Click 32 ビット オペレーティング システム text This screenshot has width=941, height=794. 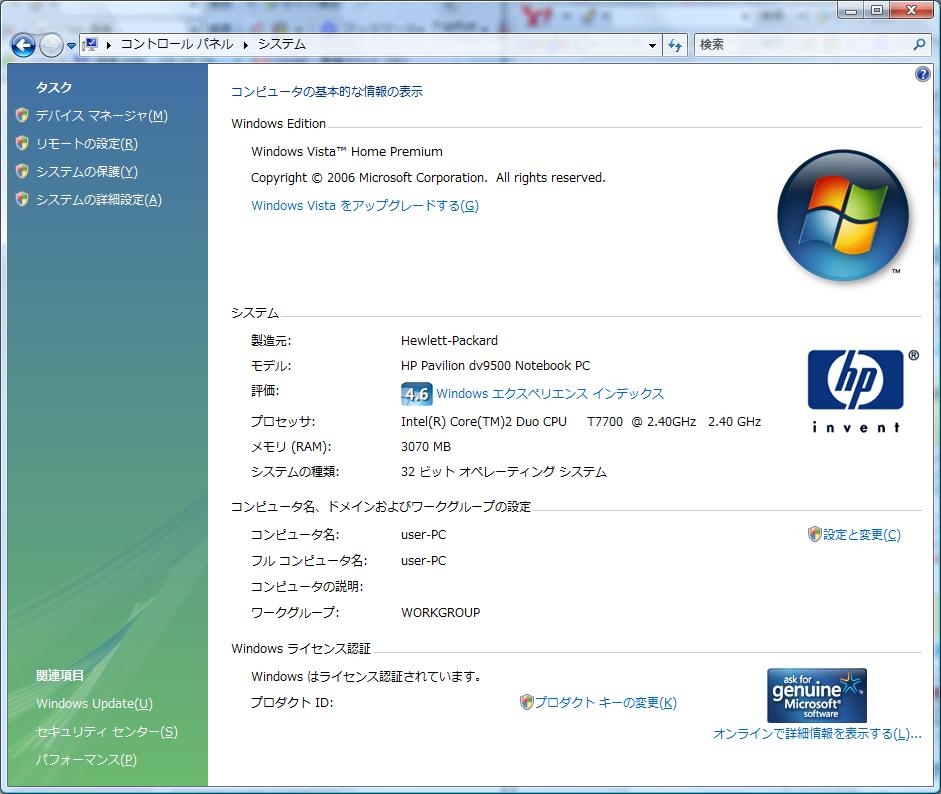[x=504, y=472]
